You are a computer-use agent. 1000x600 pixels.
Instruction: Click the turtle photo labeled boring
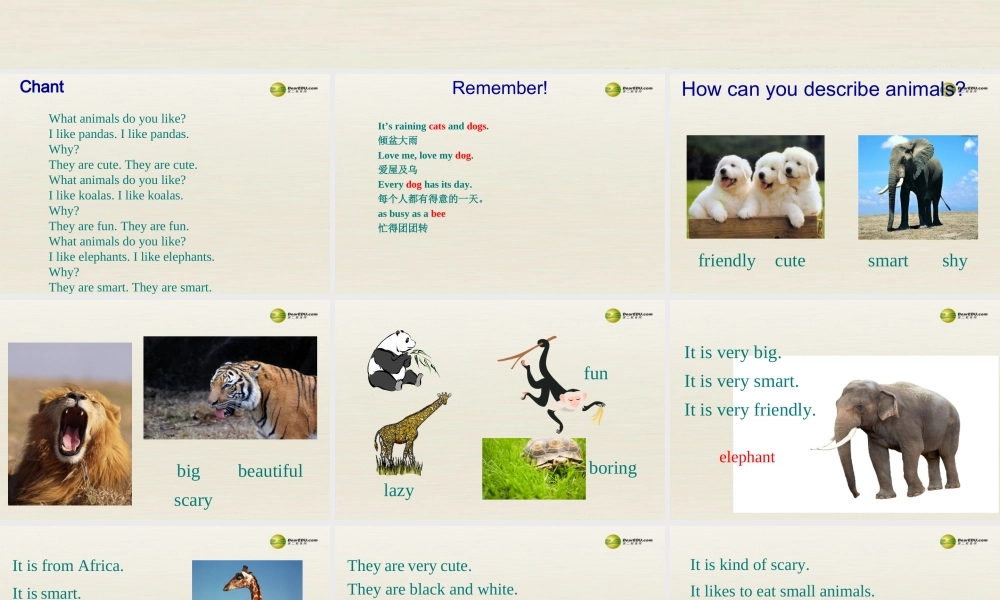tap(533, 468)
